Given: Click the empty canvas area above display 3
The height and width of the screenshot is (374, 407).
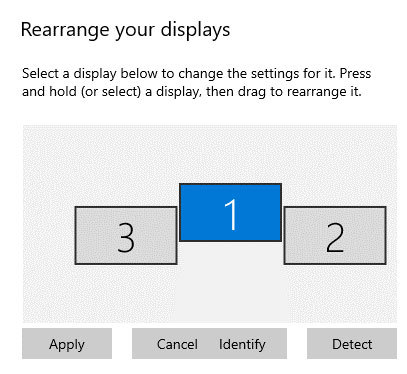Looking at the screenshot, I should pyautogui.click(x=126, y=167).
